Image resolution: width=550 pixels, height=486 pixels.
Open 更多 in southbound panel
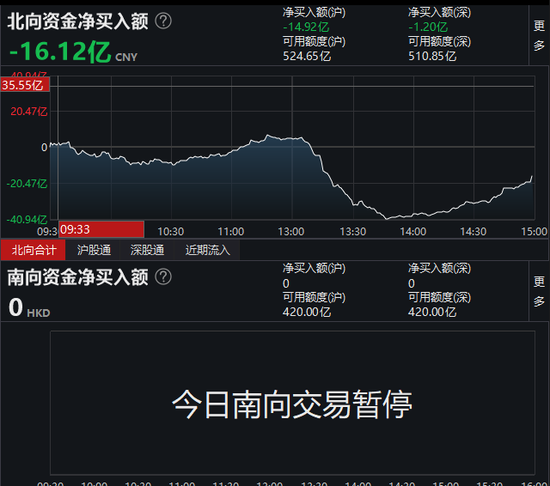tap(539, 291)
